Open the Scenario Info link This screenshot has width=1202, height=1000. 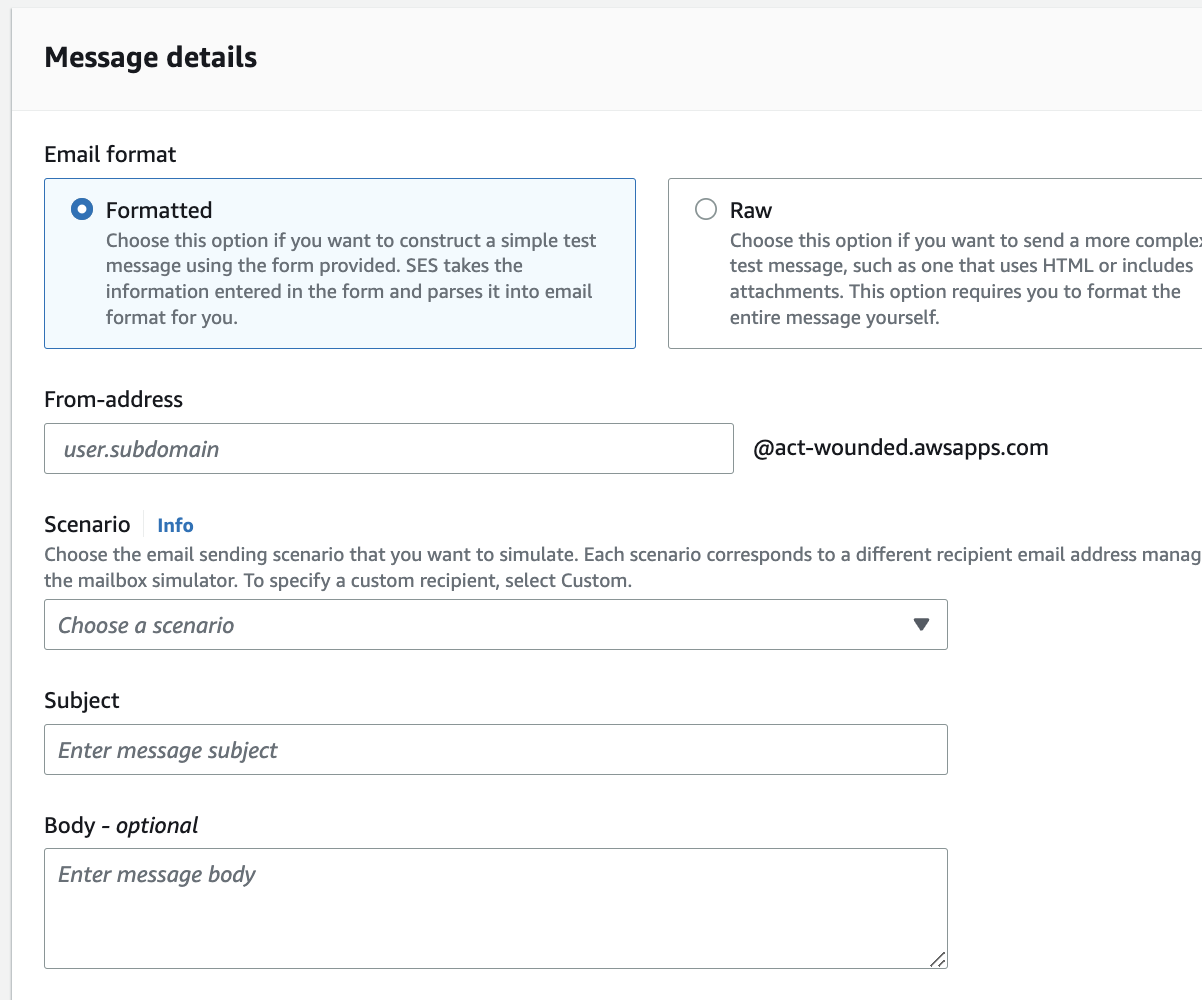[x=175, y=524]
